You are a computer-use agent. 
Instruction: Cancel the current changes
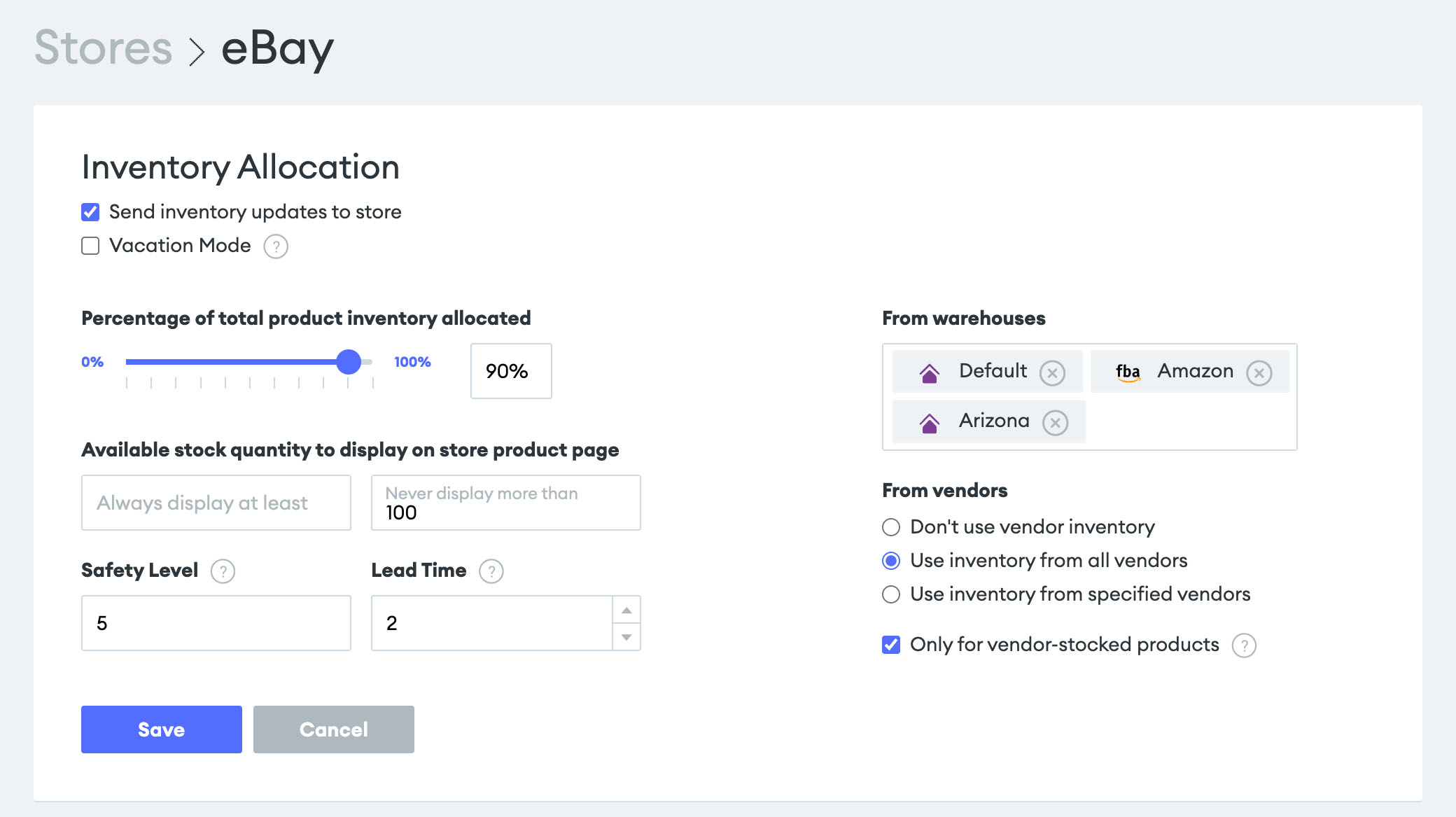coord(333,729)
